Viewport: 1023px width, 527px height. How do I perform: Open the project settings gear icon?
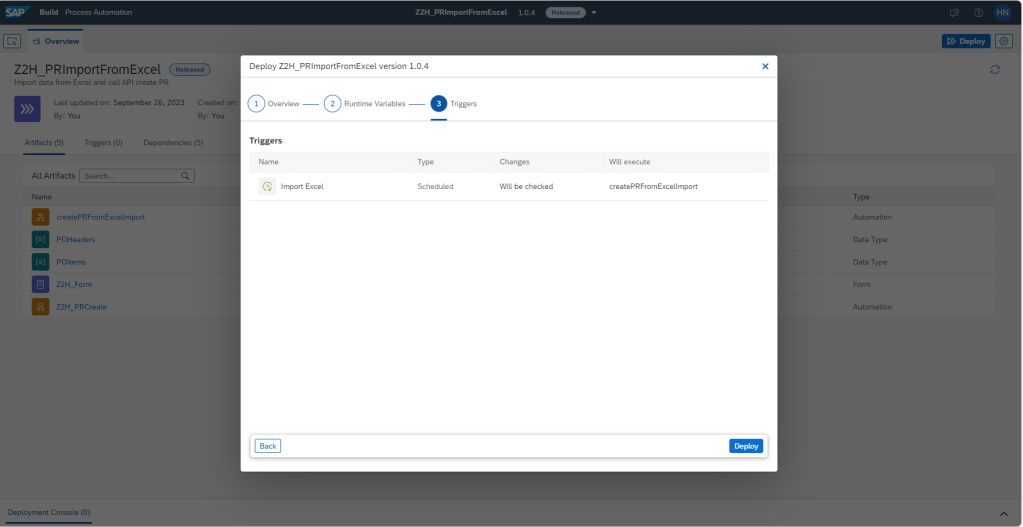tap(1004, 41)
